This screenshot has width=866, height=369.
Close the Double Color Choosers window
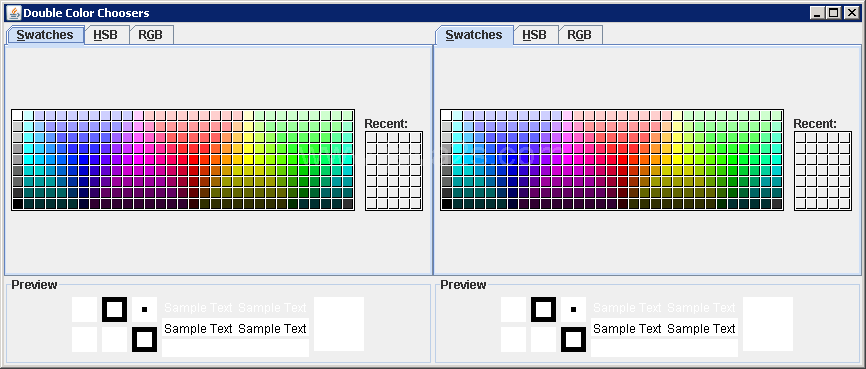[x=851, y=13]
